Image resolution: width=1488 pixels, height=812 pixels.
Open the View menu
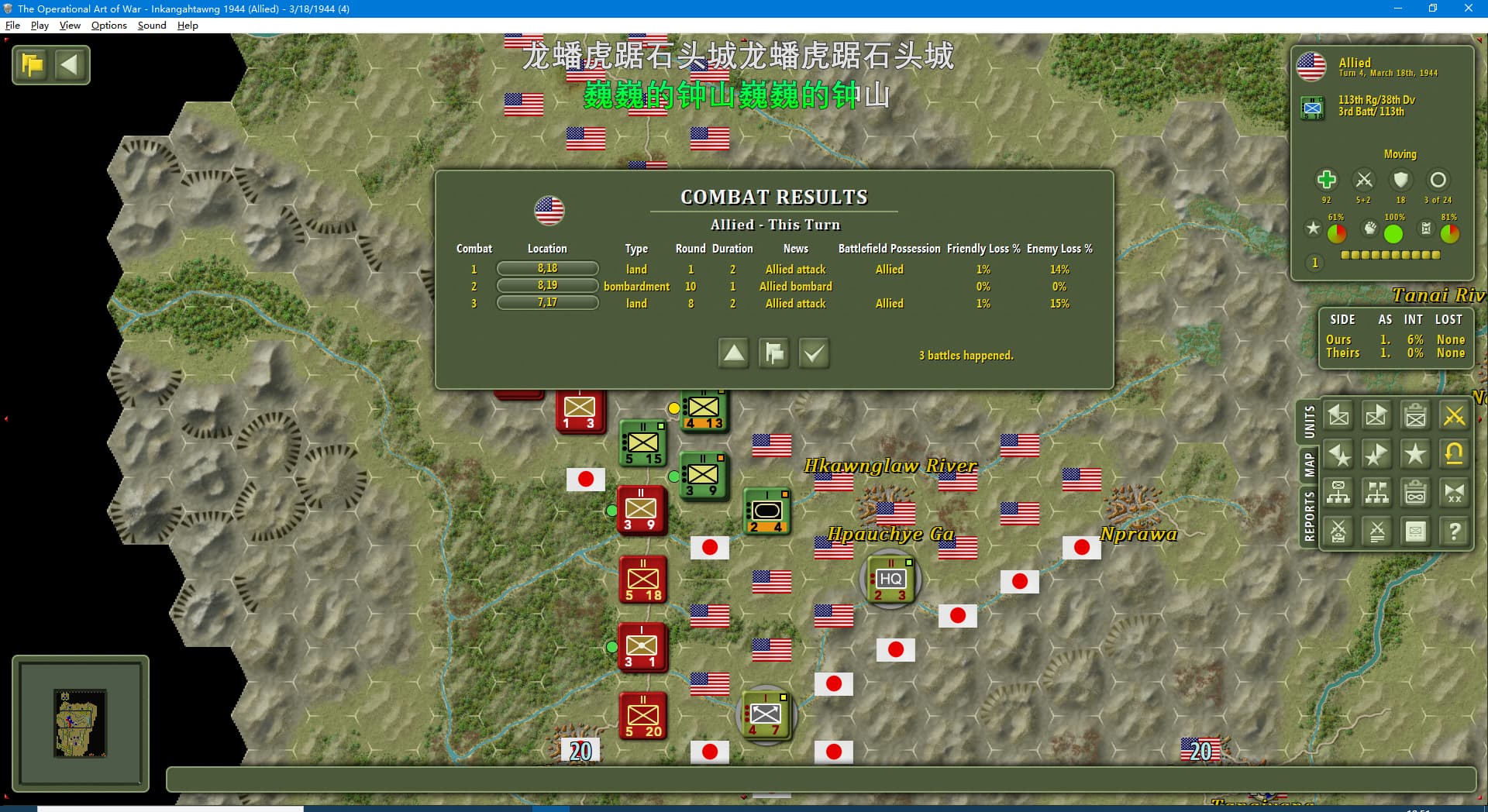point(70,25)
